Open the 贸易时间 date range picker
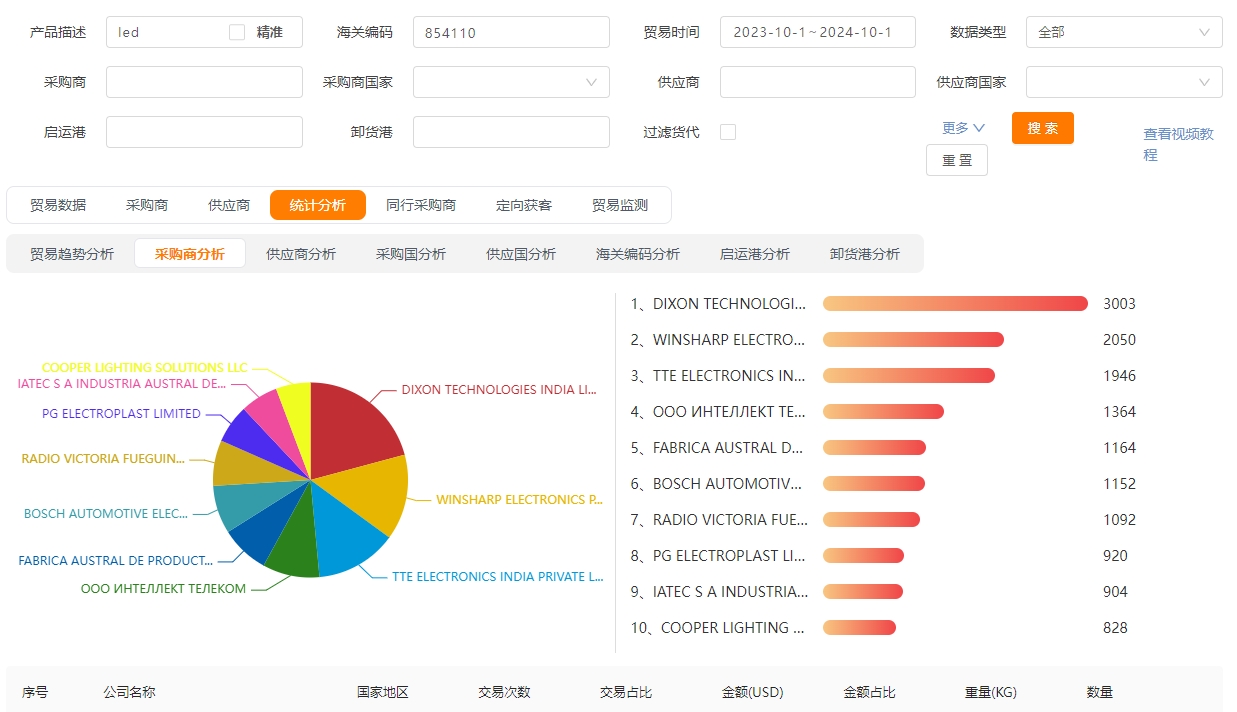This screenshot has width=1237, height=712. tap(818, 32)
